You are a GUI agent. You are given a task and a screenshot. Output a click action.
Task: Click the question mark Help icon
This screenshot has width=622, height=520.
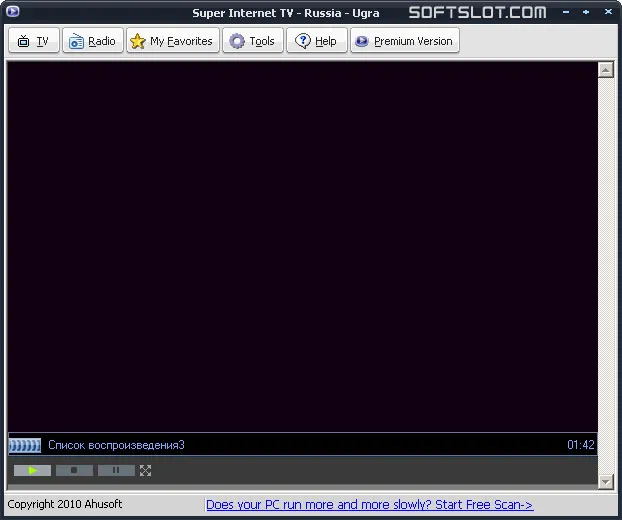[x=303, y=41]
